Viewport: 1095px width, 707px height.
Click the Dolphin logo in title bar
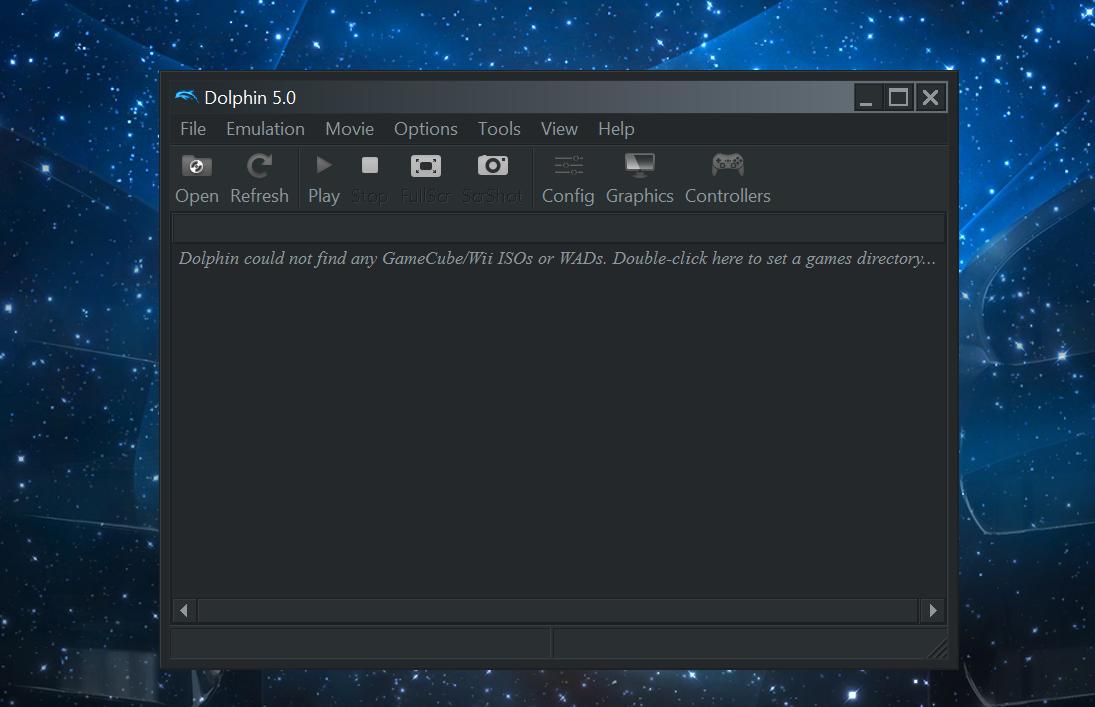(x=186, y=96)
